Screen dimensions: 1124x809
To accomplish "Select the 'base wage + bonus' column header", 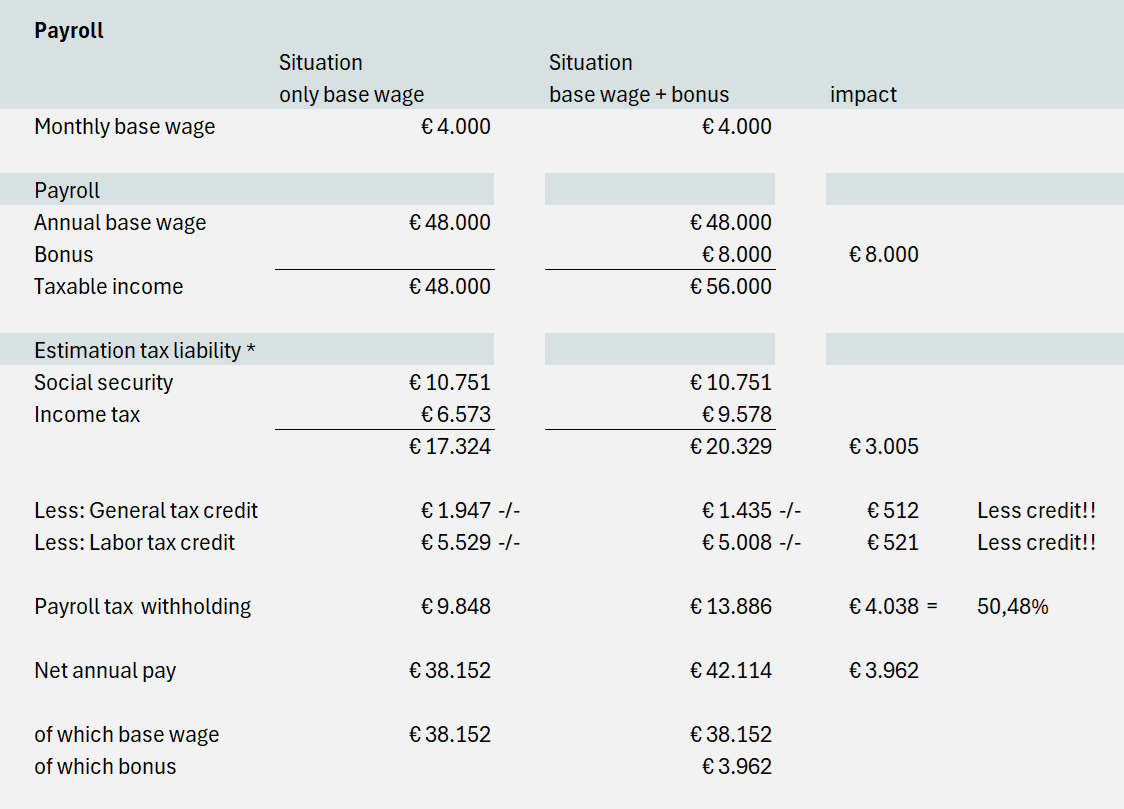I will tap(639, 95).
